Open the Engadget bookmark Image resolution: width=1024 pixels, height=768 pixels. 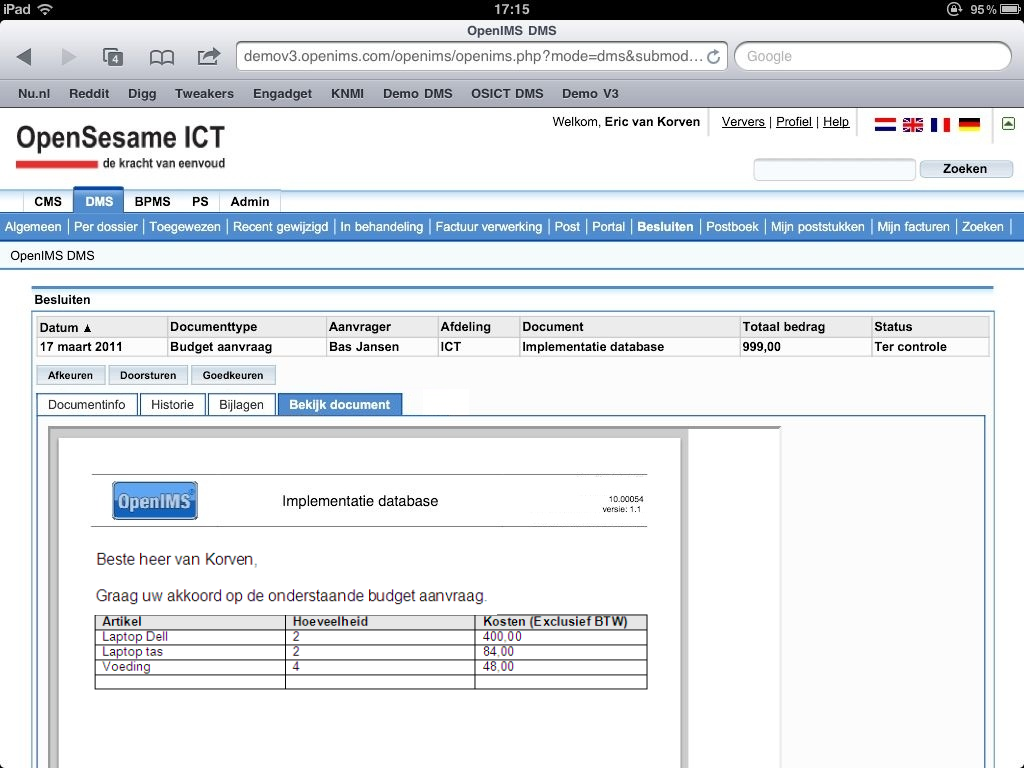282,93
